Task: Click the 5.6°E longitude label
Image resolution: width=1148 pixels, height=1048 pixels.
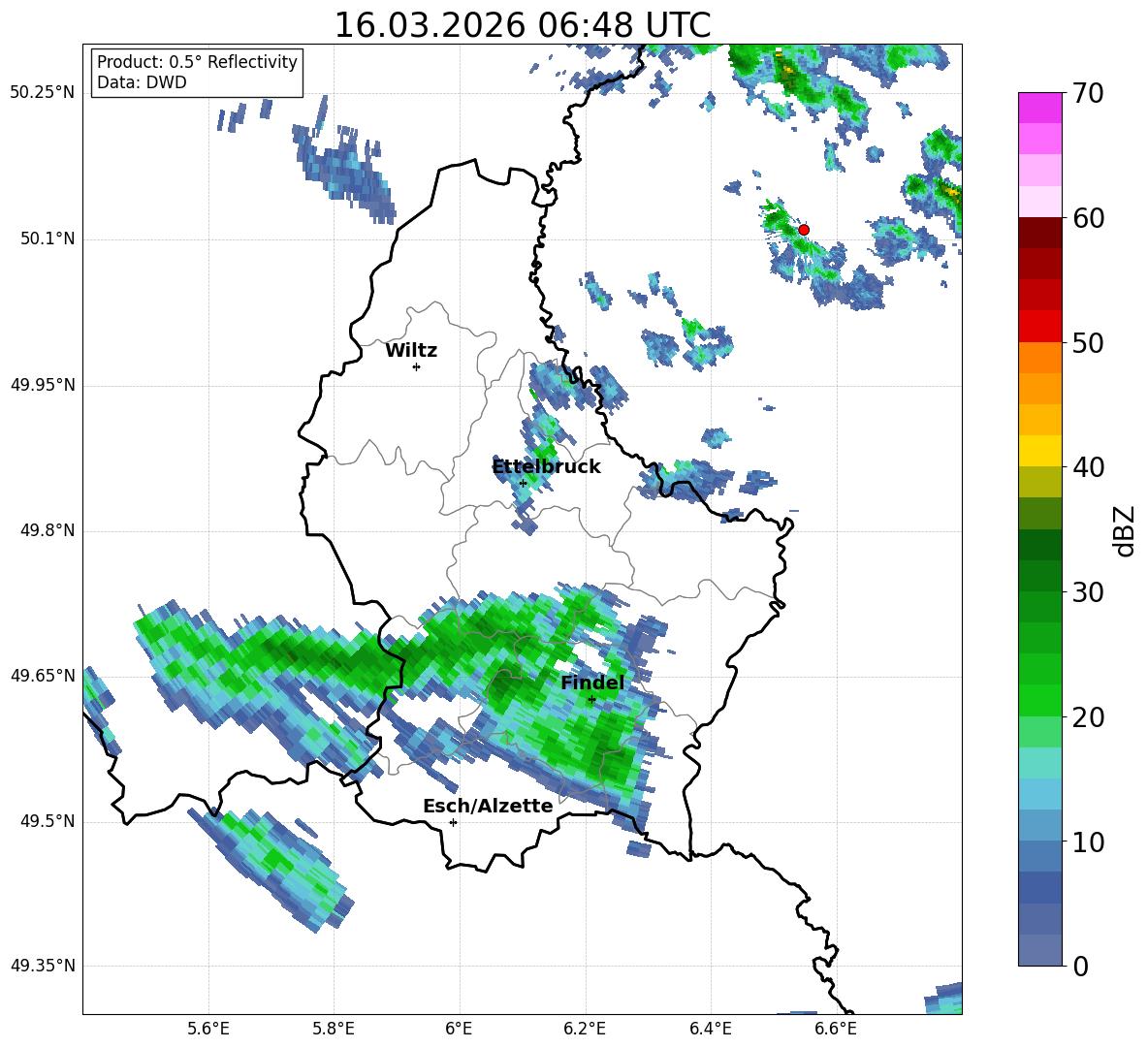Action: pyautogui.click(x=208, y=1029)
